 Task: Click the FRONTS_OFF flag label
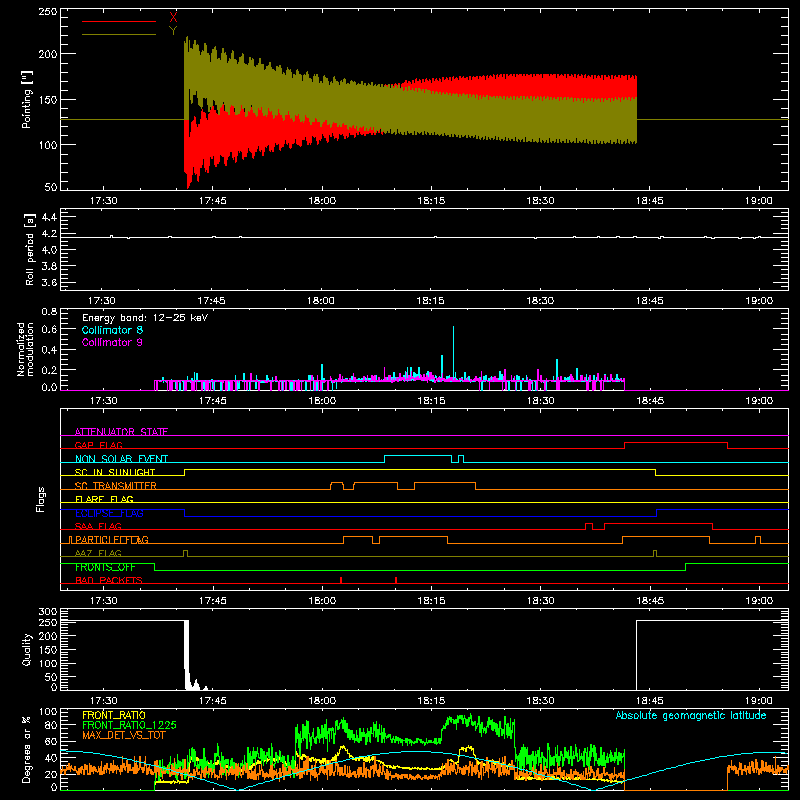click(105, 567)
